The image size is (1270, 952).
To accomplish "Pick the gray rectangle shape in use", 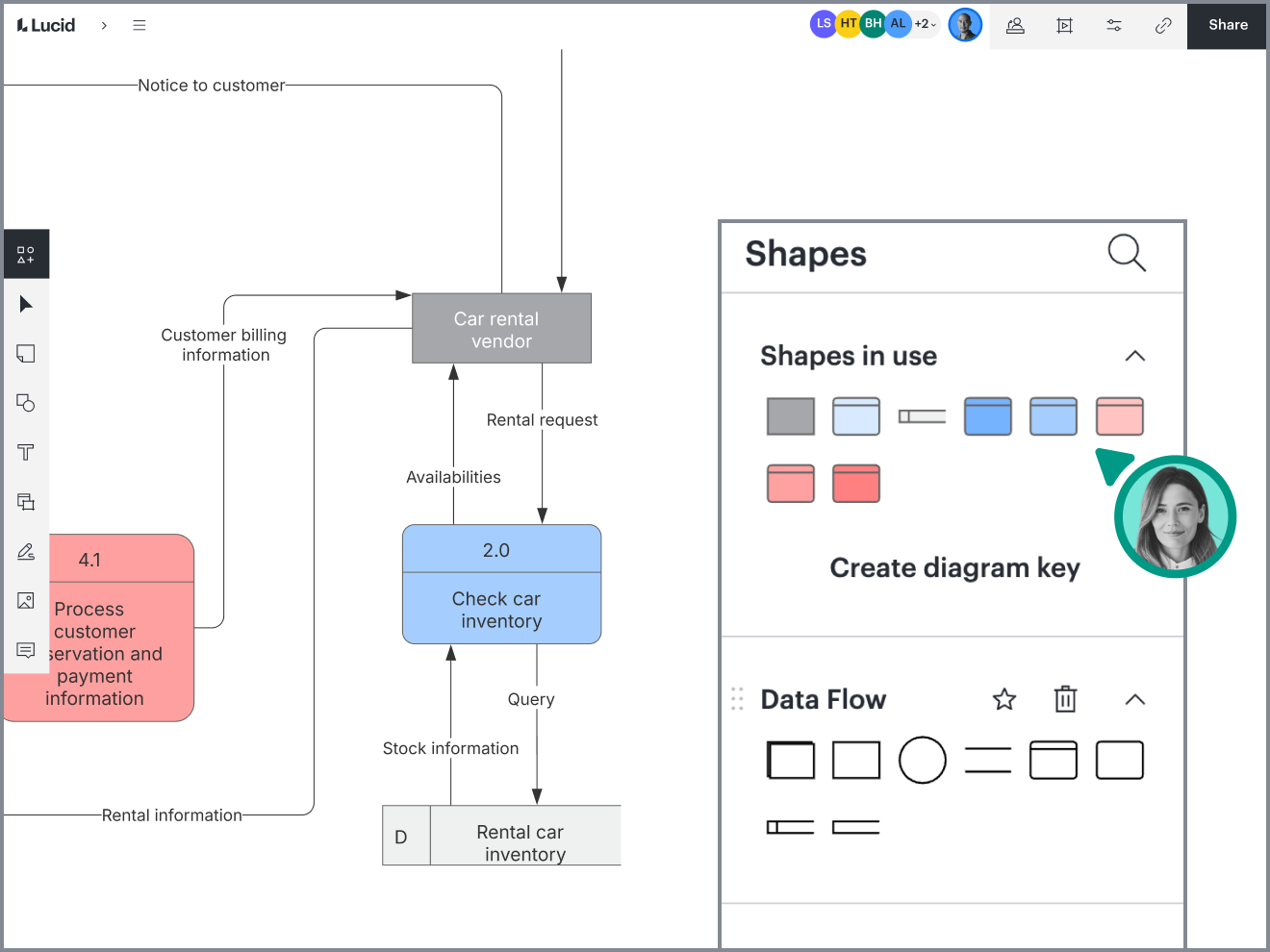I will click(791, 416).
